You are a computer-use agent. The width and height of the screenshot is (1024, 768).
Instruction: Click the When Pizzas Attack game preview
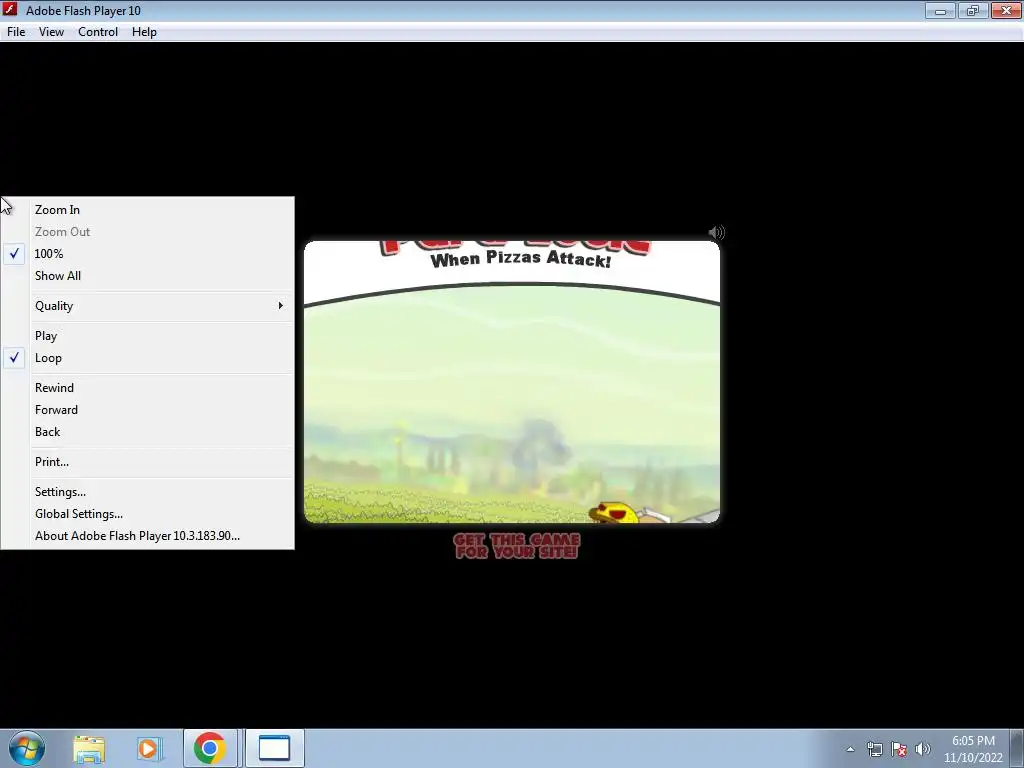(512, 382)
